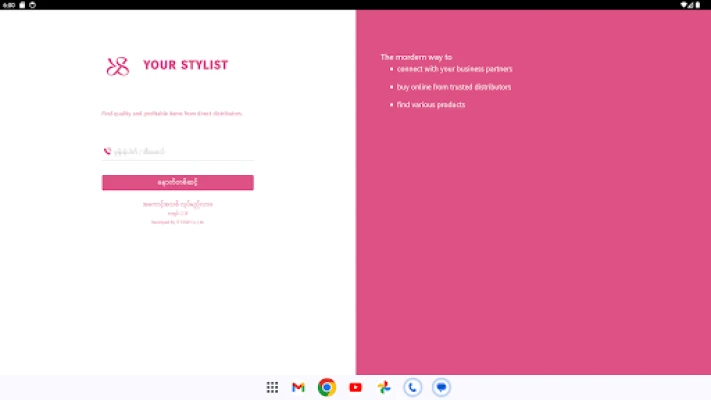711x400 pixels.
Task: Open the app drawer grid icon
Action: tap(272, 387)
